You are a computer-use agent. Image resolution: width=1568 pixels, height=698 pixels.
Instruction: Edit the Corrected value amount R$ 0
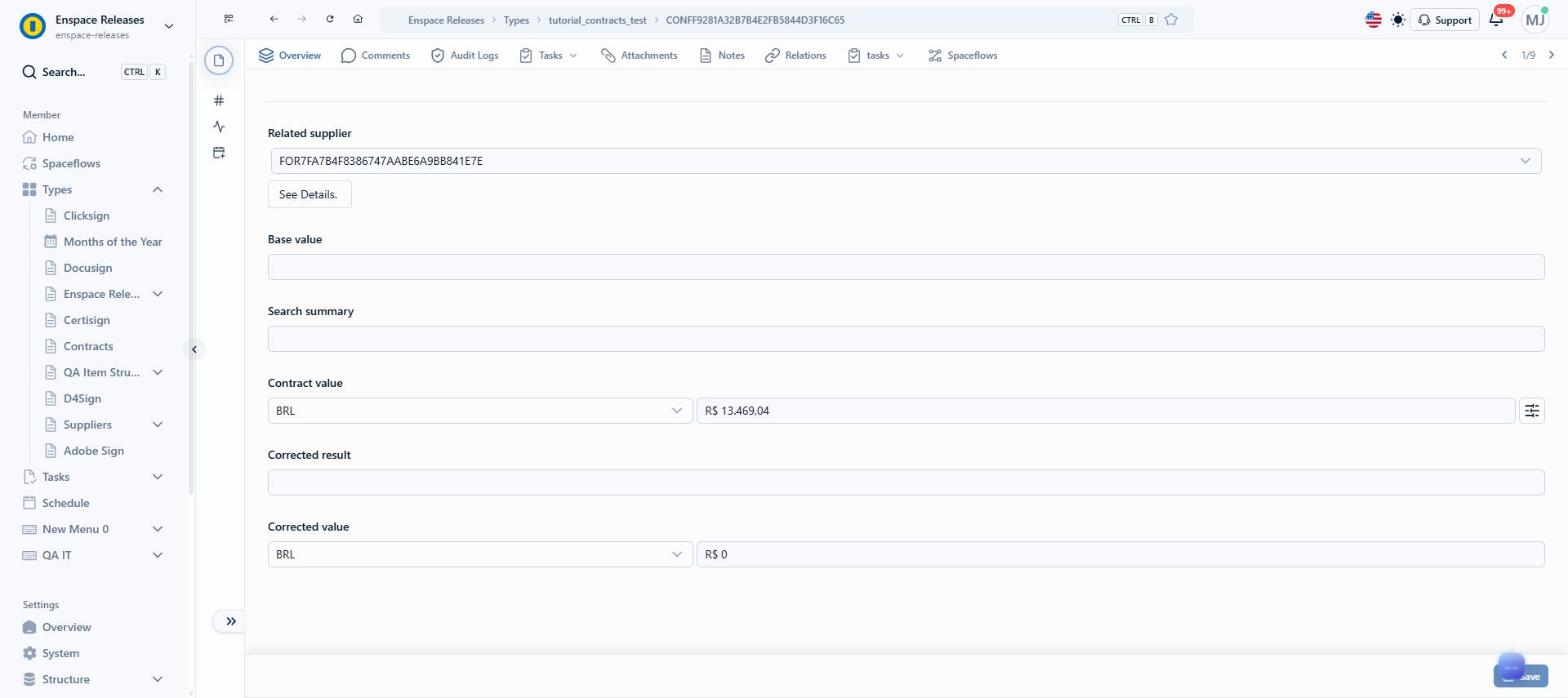coord(1120,554)
